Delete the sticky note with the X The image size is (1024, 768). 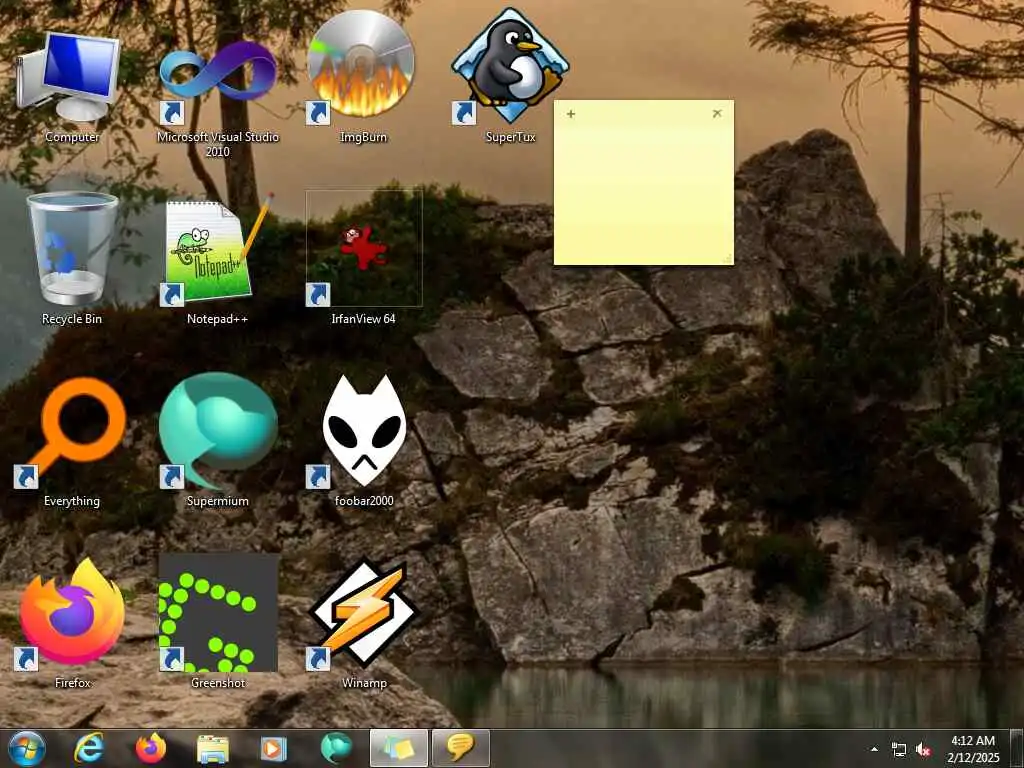717,114
